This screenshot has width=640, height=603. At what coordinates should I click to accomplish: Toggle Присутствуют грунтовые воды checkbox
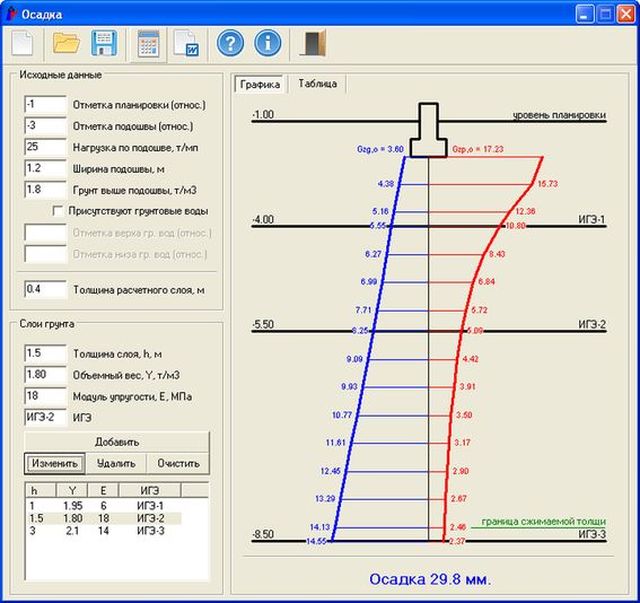pos(58,211)
